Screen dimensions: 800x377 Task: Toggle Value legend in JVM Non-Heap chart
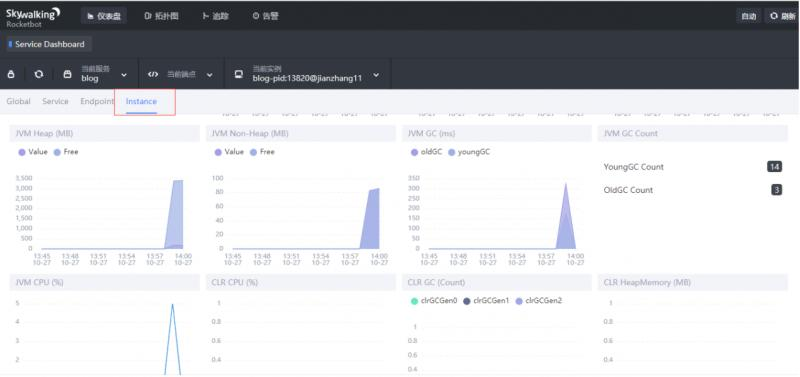click(229, 152)
